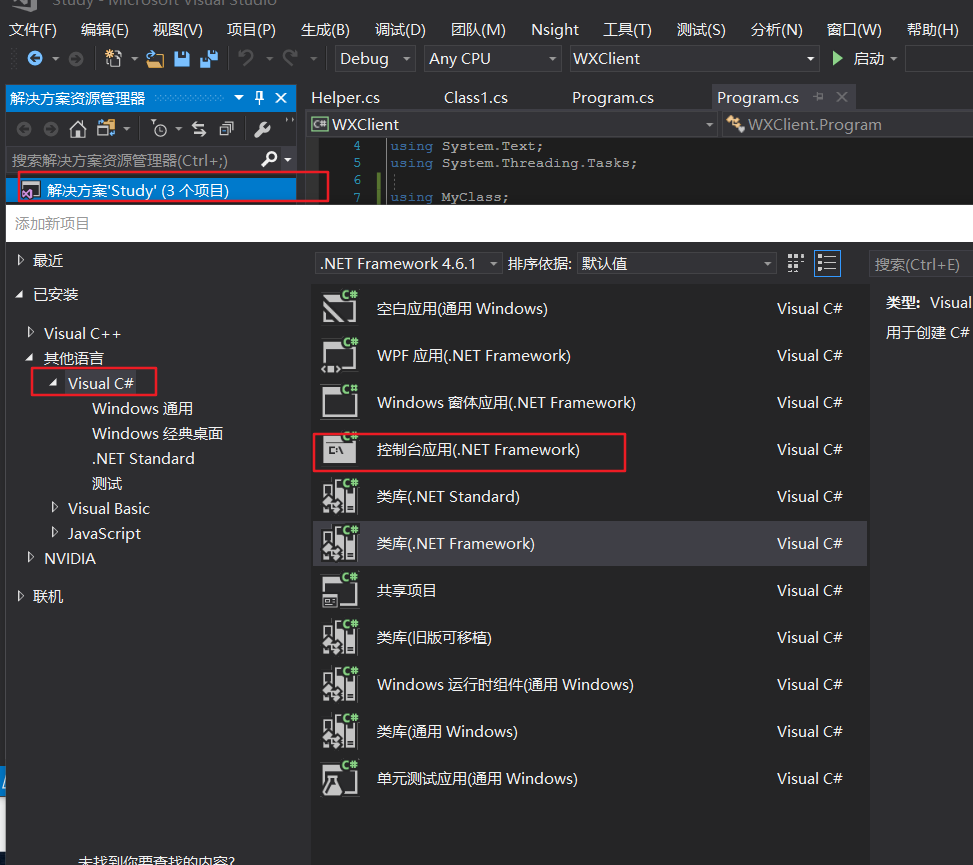This screenshot has height=865, width=973.
Task: Open the 排序依据 默认值 sort dropdown
Action: point(676,264)
